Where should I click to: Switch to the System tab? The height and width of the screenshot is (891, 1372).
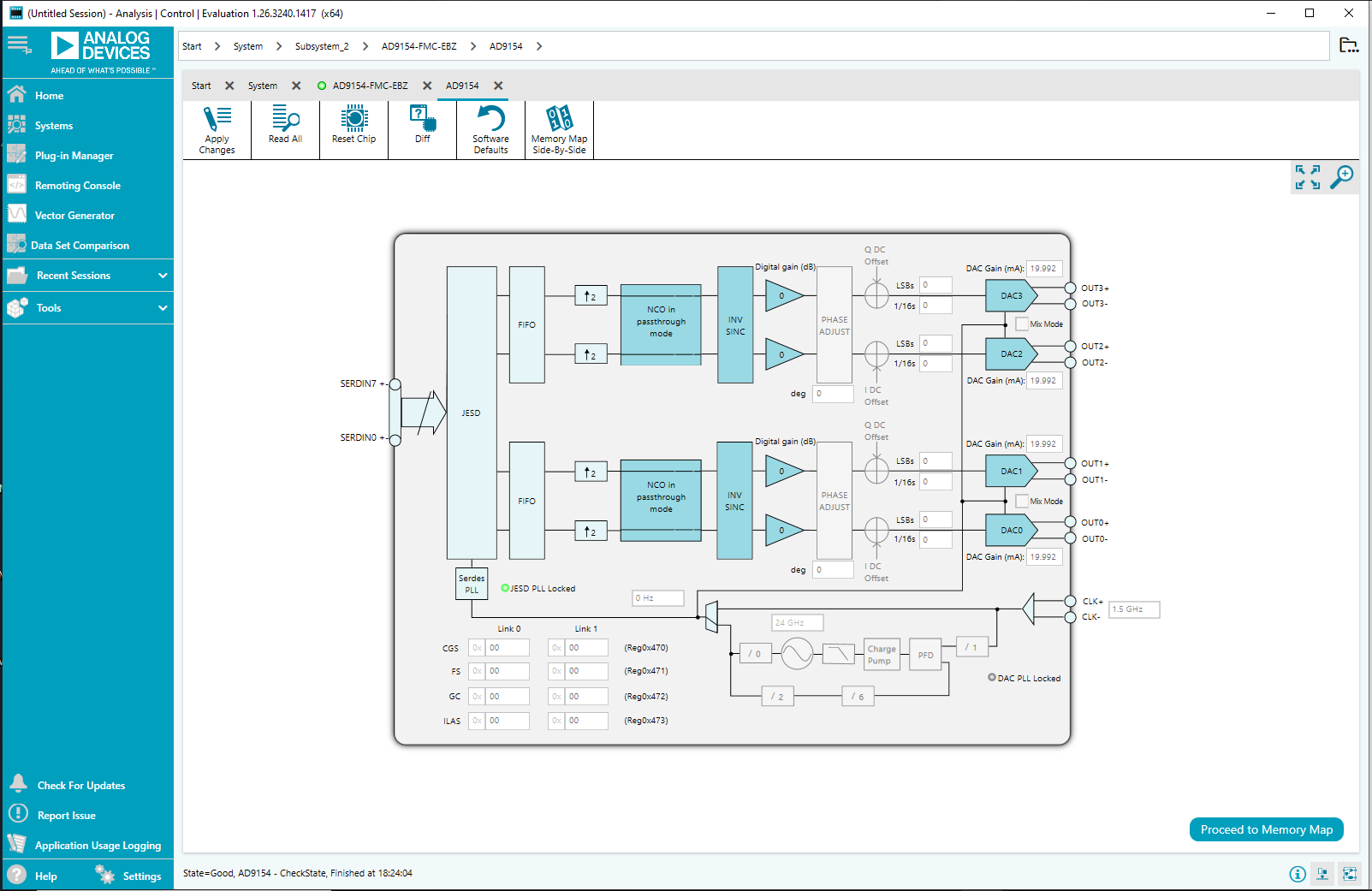click(x=262, y=86)
